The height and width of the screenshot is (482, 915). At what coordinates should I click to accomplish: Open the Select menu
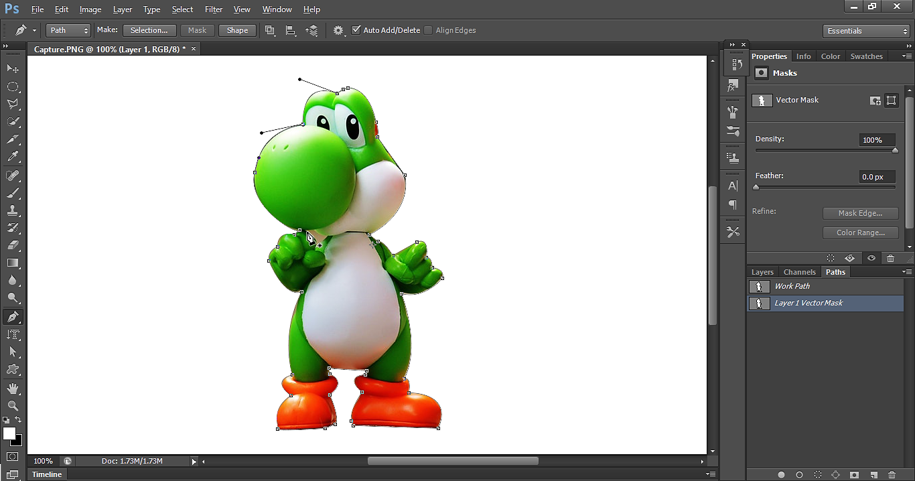(x=182, y=9)
